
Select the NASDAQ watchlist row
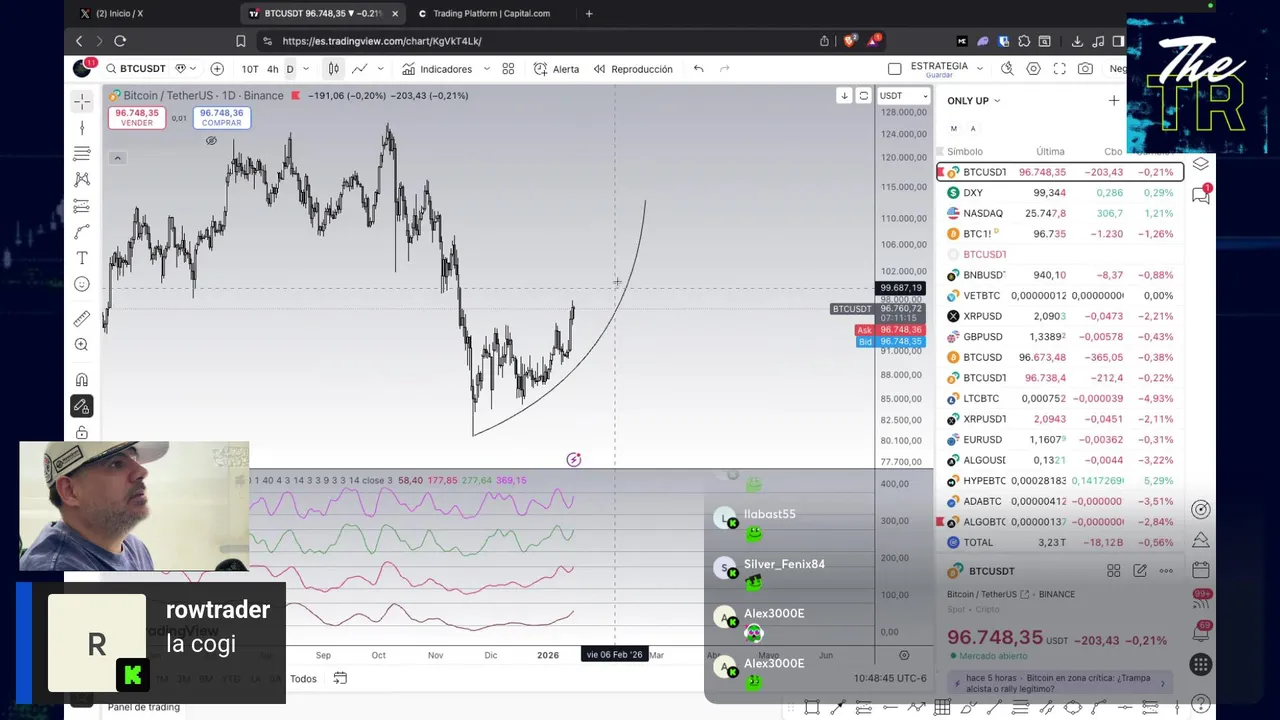pos(1060,213)
